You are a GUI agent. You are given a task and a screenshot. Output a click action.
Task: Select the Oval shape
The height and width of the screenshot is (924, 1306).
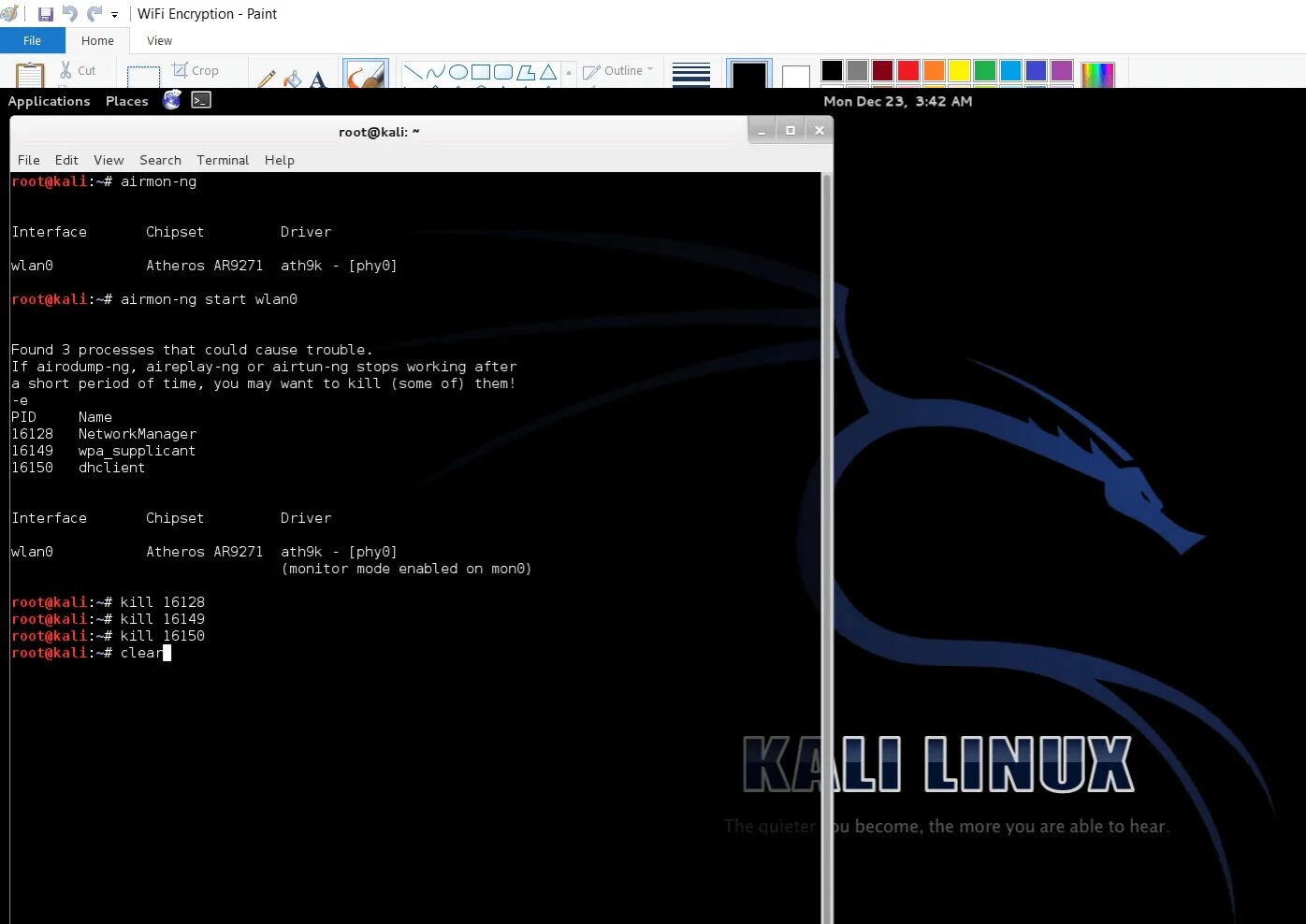pyautogui.click(x=460, y=70)
